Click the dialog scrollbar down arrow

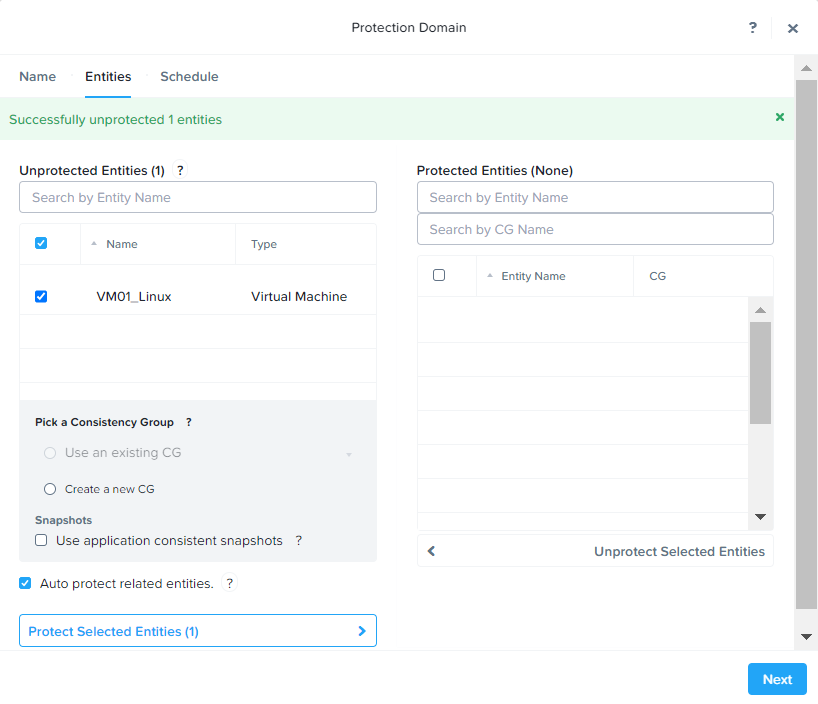point(806,637)
